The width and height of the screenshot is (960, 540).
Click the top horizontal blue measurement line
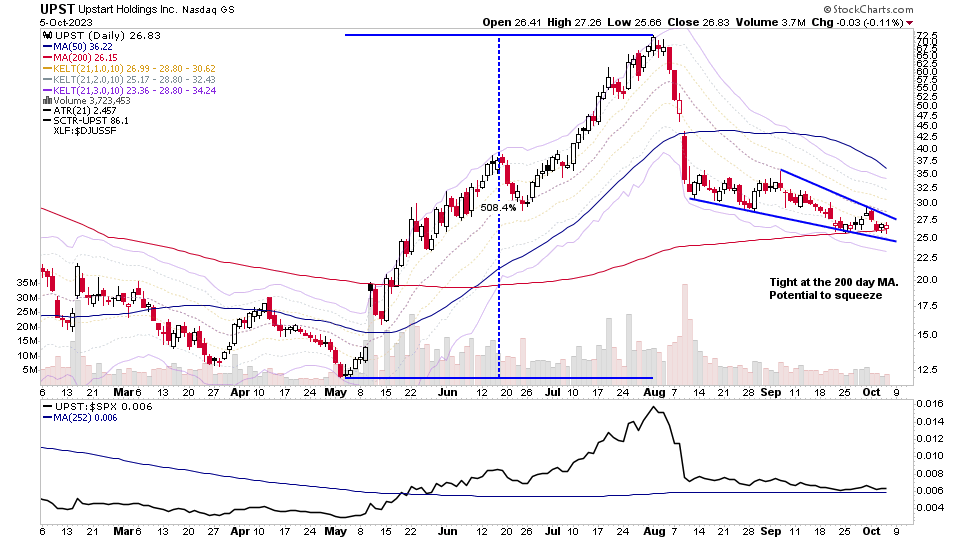(x=500, y=35)
